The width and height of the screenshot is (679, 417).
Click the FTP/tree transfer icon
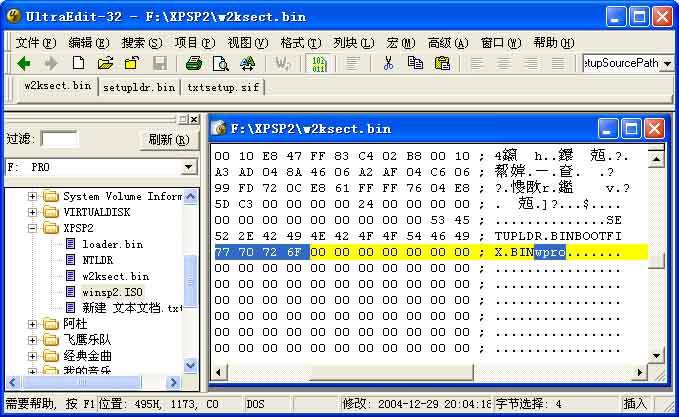pyautogui.click(x=248, y=64)
